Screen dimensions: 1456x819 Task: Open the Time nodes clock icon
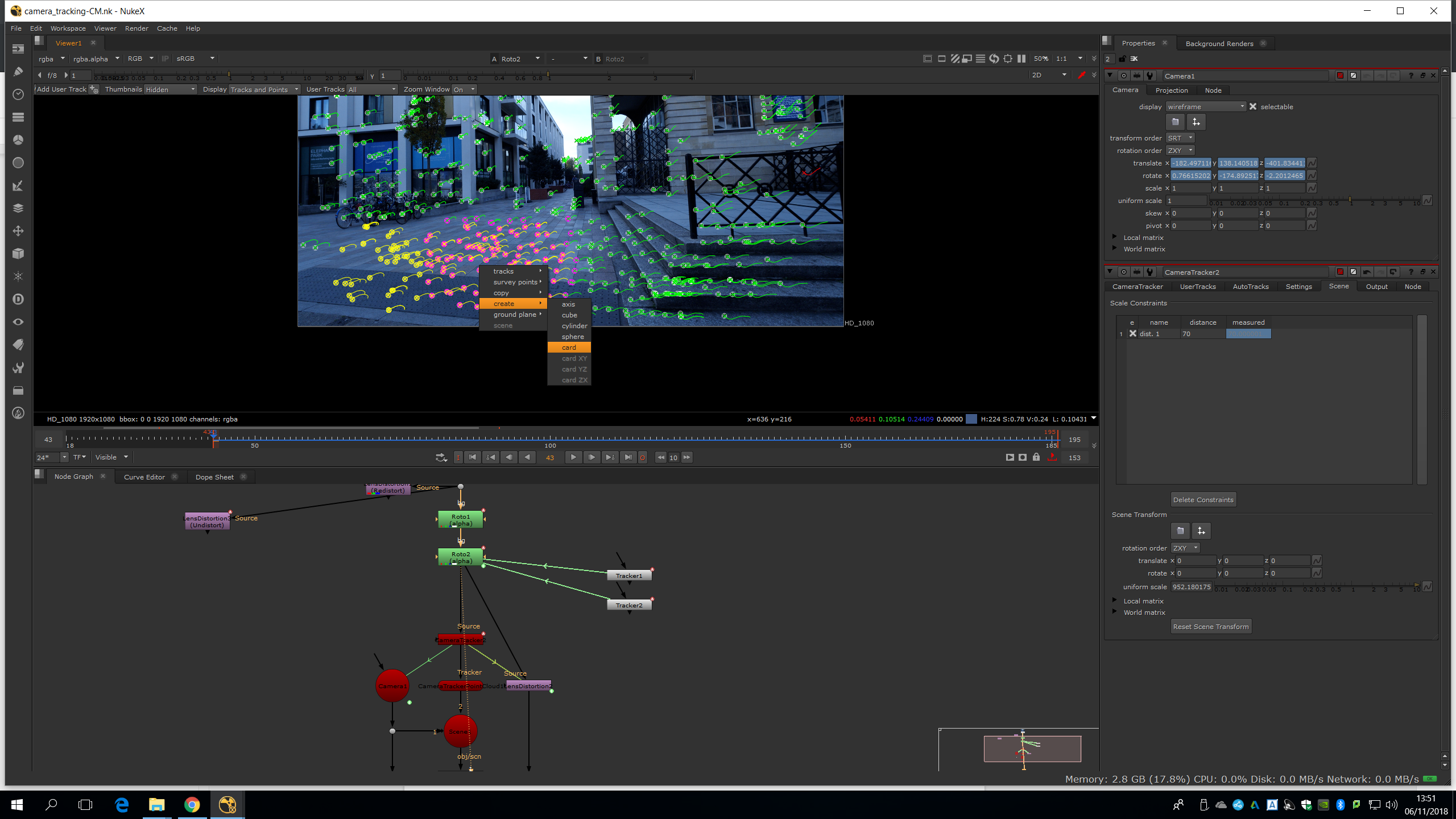click(x=18, y=94)
